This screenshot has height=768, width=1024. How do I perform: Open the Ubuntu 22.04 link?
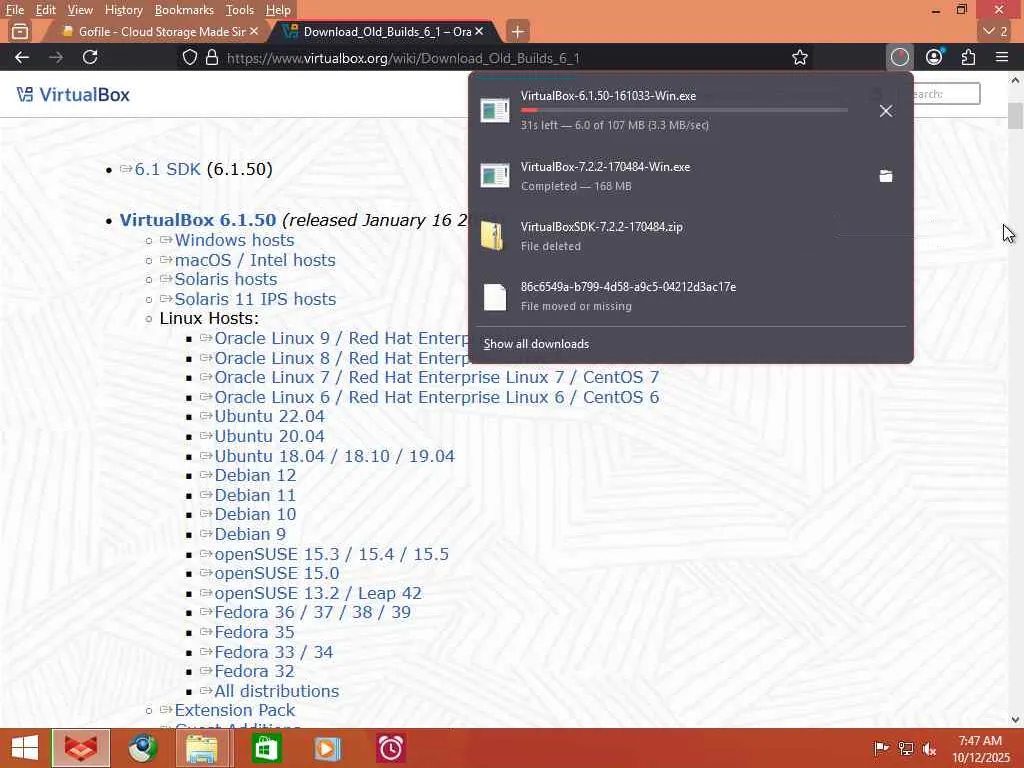click(x=270, y=417)
